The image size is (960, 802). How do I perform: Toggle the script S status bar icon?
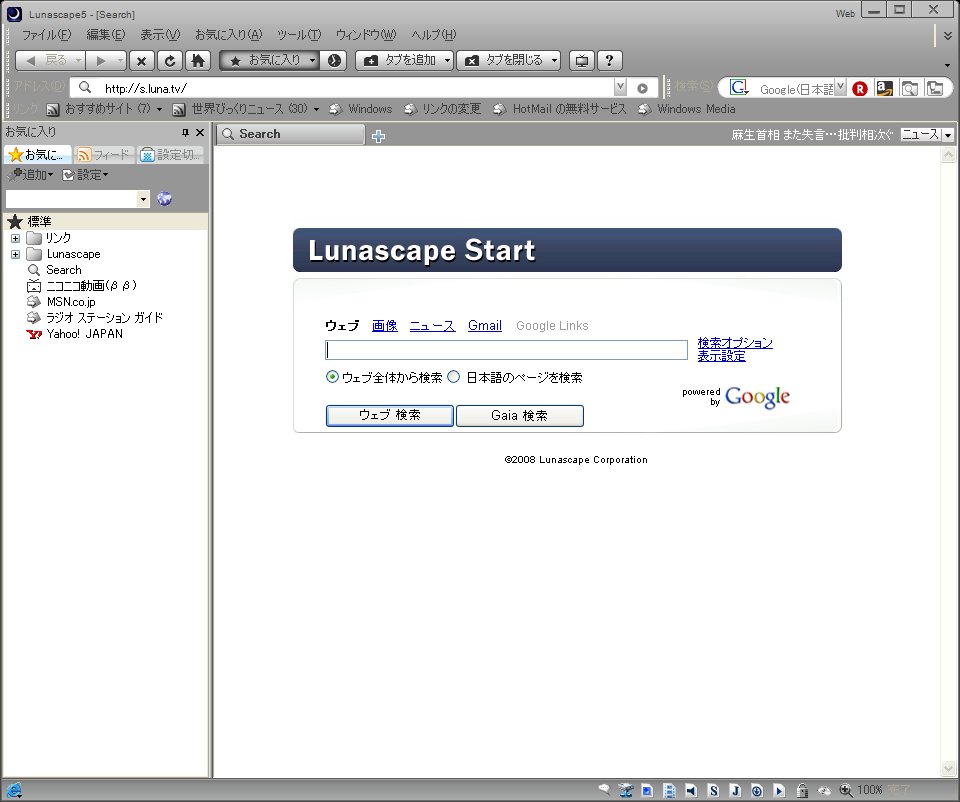click(713, 790)
